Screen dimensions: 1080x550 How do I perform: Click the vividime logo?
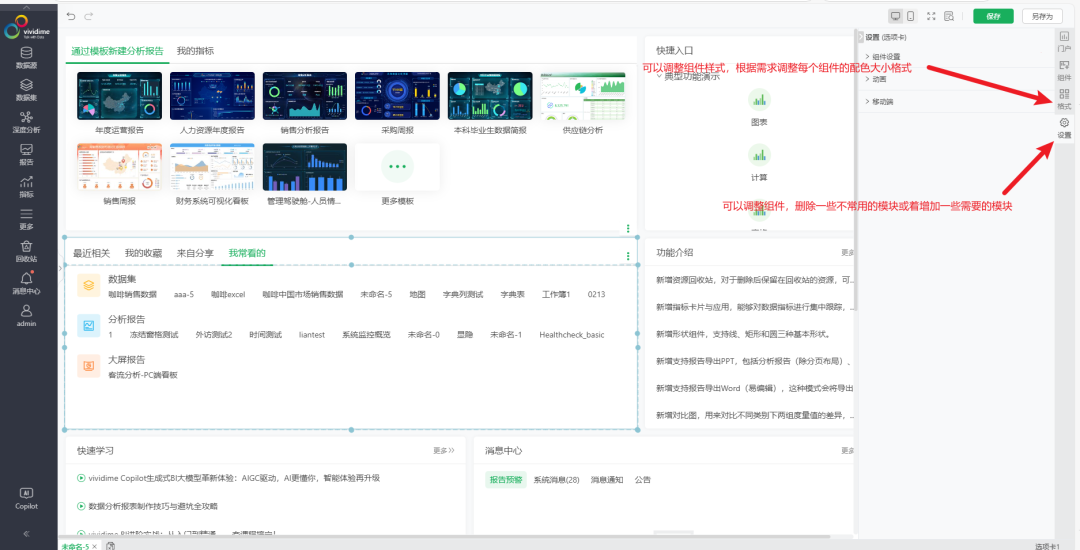coord(26,27)
